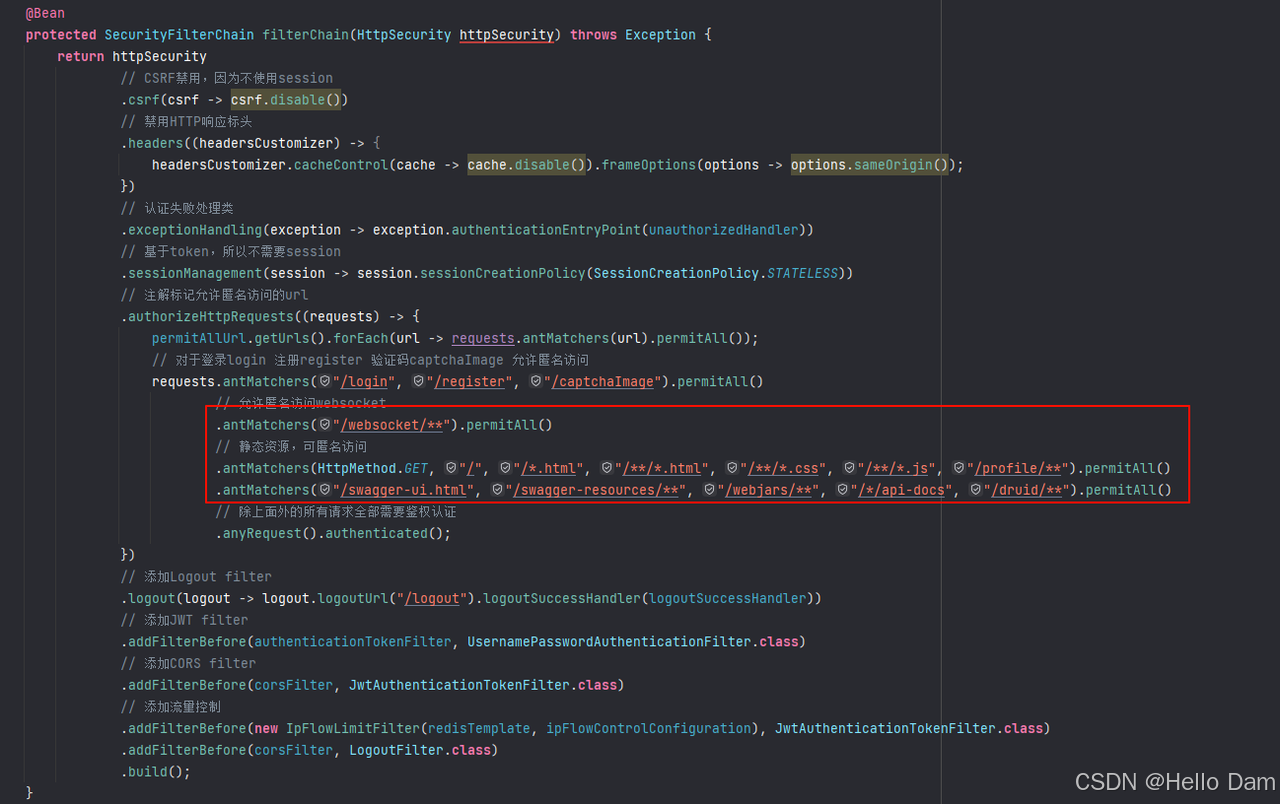1280x804 pixels.
Task: Click the shield icon before "/*/api-docs"
Action: tap(842, 490)
